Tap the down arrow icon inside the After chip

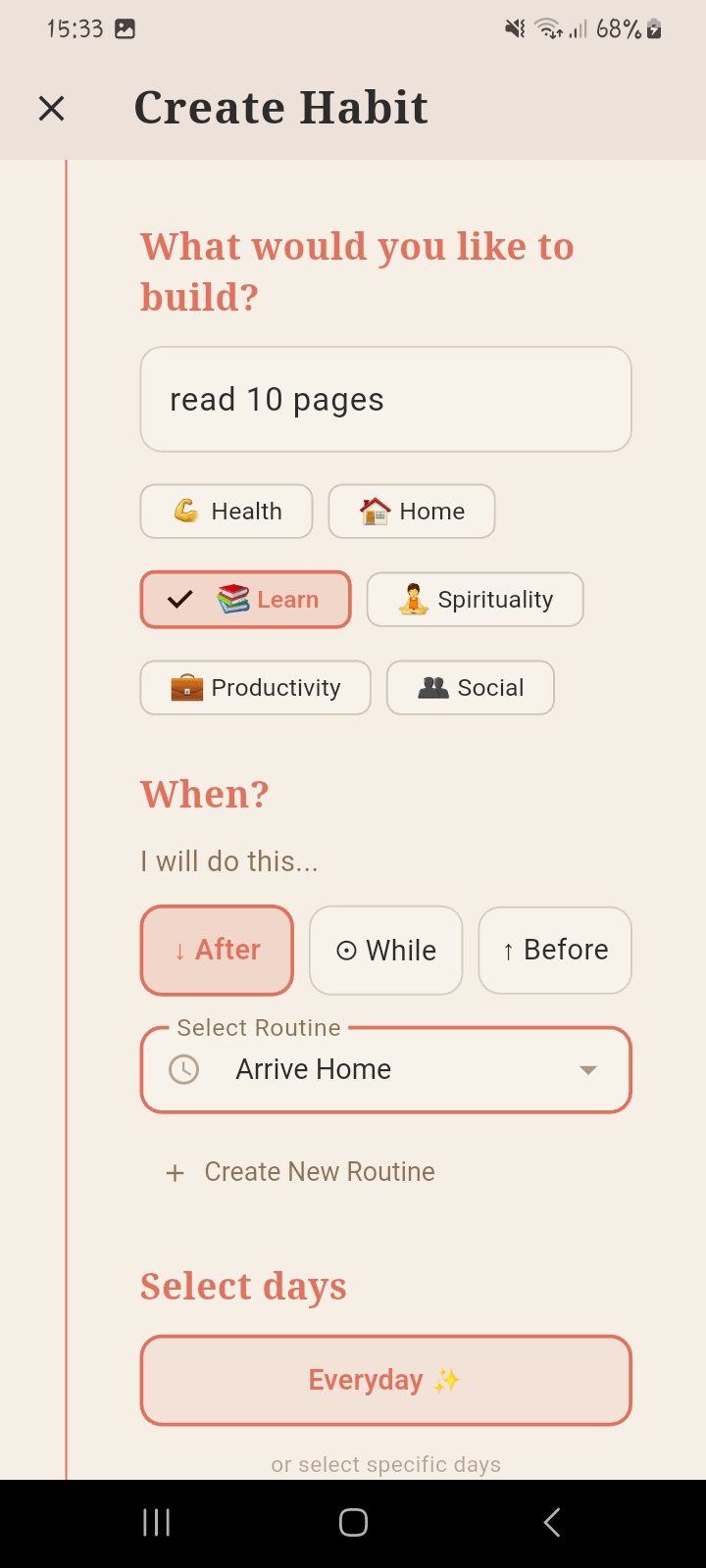pos(181,950)
